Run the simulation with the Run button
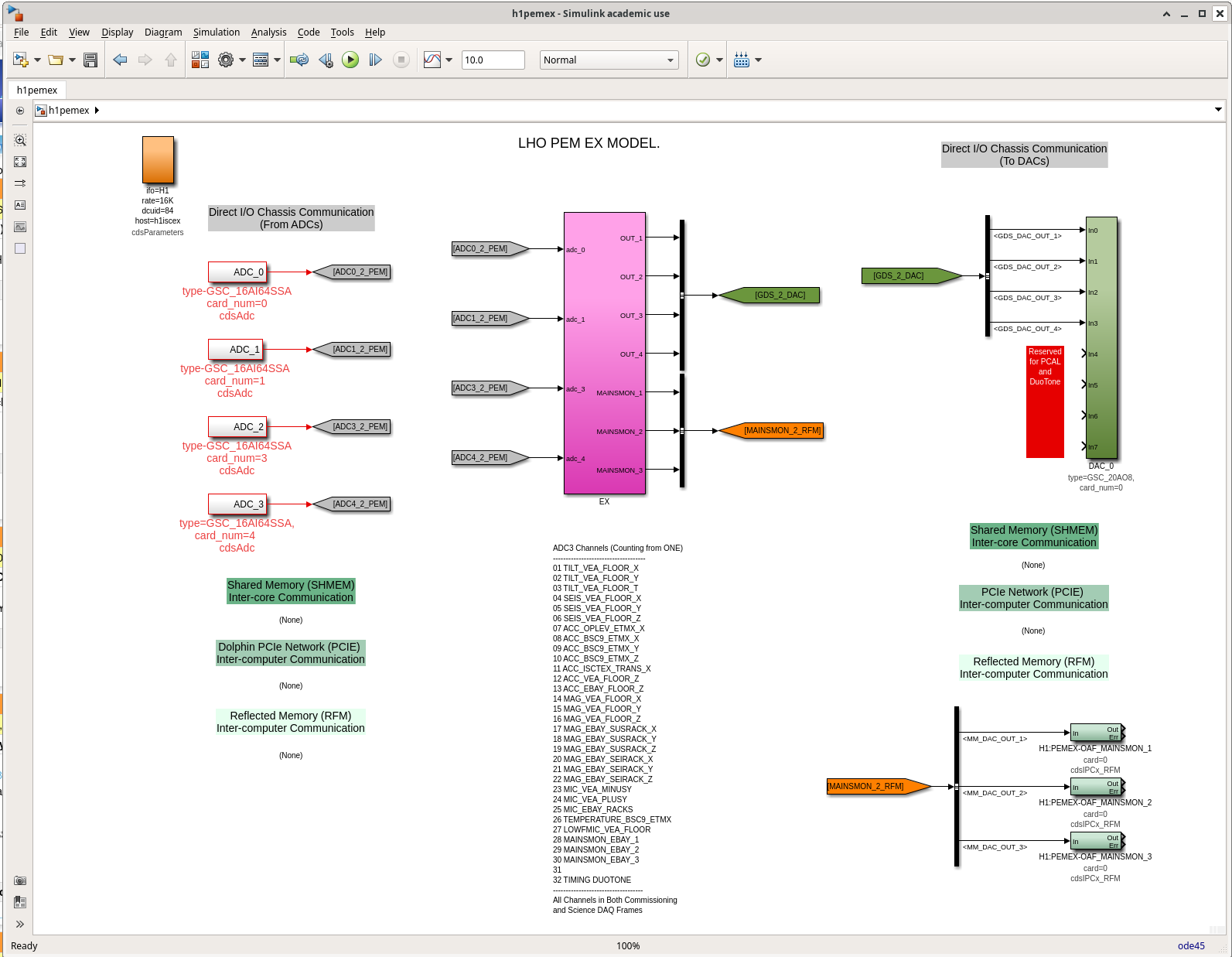 350,60
